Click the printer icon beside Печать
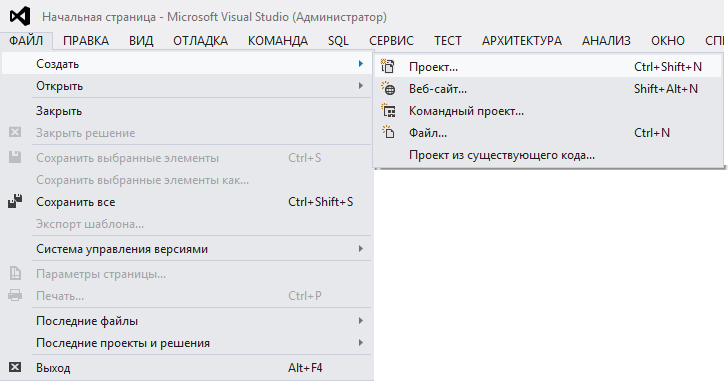 click(15, 296)
